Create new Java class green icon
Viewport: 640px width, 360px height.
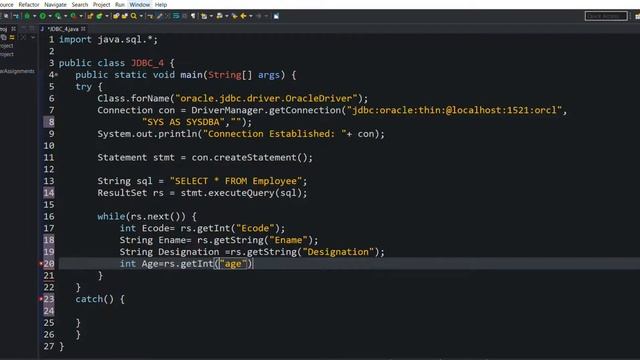point(99,16)
